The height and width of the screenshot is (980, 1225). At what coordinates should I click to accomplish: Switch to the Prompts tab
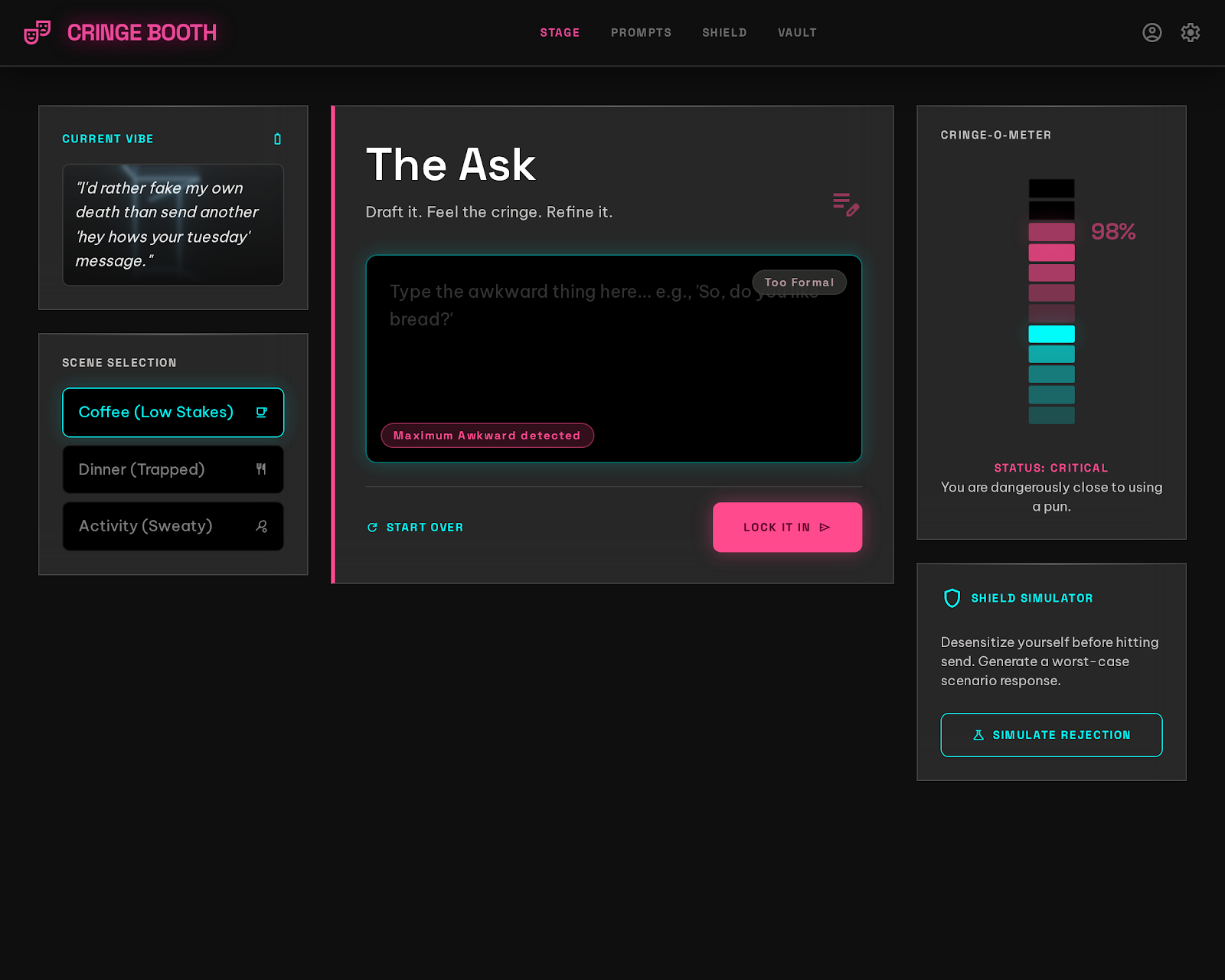click(x=641, y=32)
